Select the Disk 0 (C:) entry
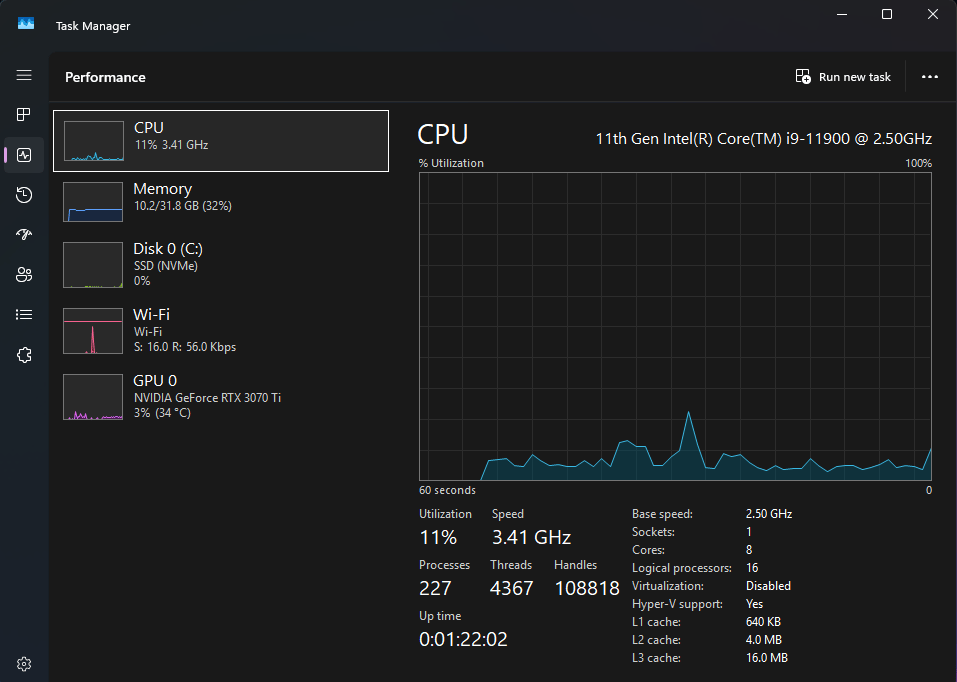957x682 pixels. [x=221, y=264]
